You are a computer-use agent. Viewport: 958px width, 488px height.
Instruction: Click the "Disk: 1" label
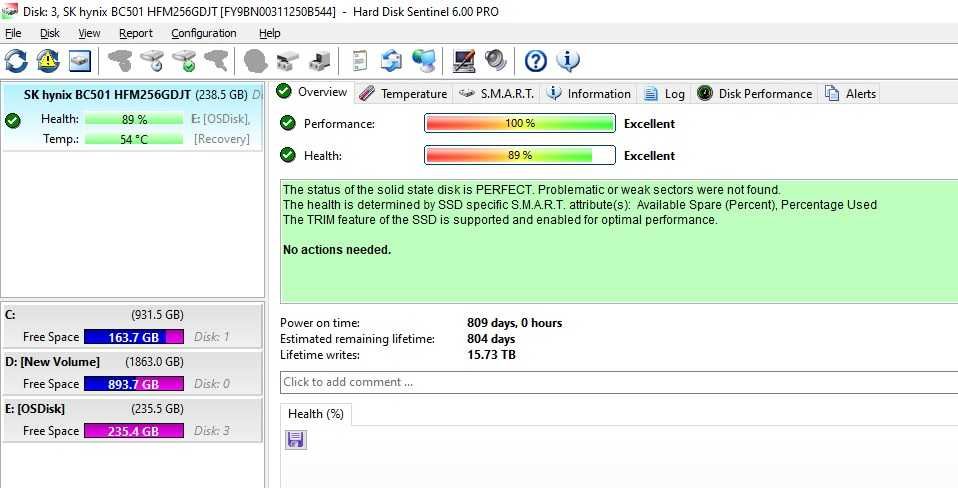211,337
